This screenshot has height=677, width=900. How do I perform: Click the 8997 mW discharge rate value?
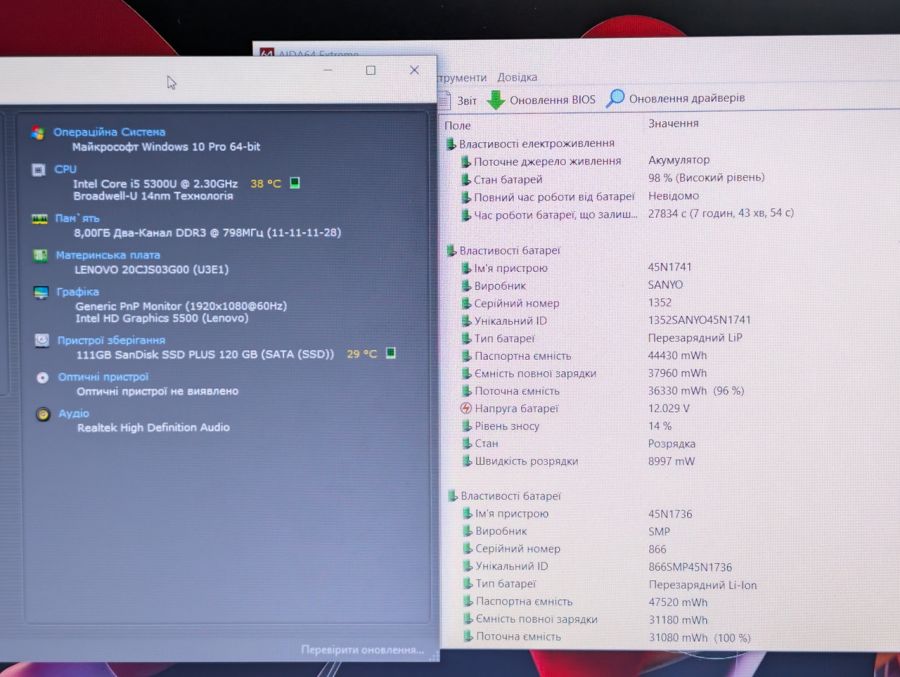[x=672, y=461]
